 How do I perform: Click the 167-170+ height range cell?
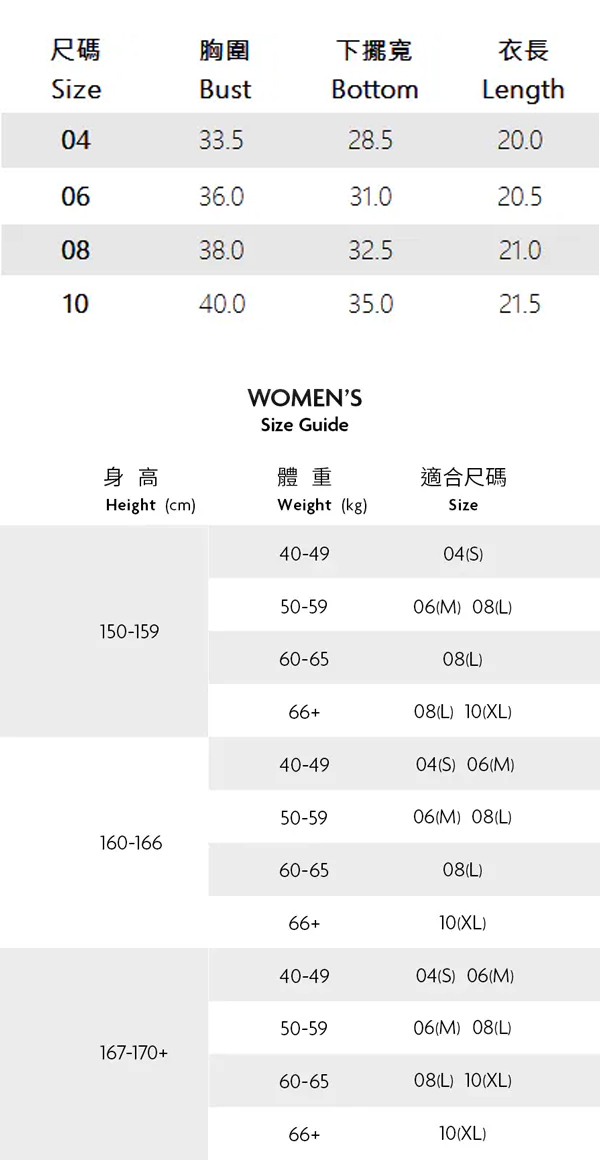134,1054
